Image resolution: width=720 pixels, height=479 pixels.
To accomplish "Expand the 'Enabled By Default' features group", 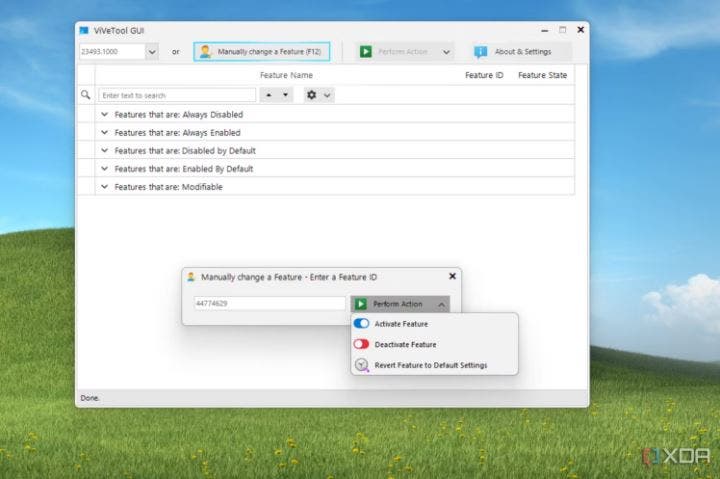I will (104, 169).
